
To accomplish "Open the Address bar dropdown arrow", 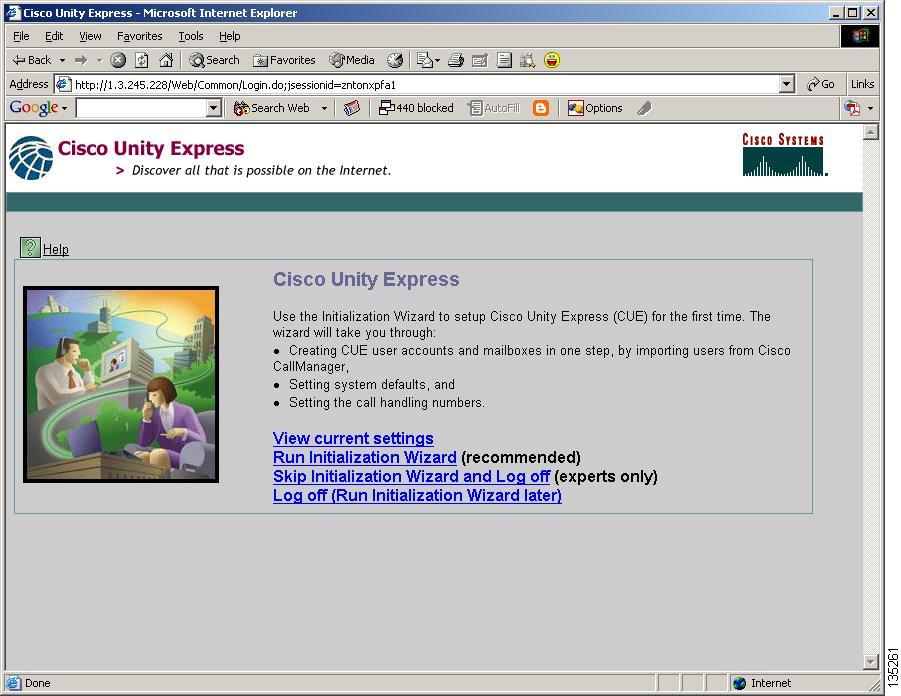I will pyautogui.click(x=787, y=84).
